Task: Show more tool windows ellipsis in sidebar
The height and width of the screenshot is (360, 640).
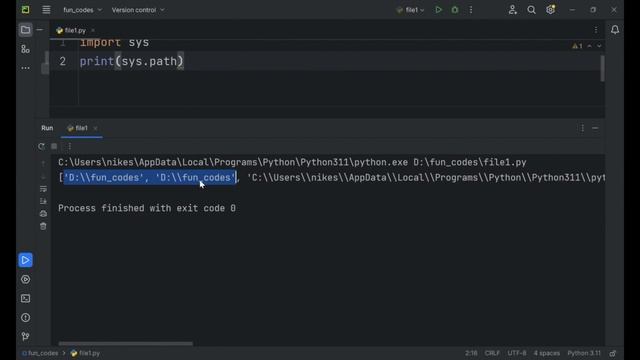Action: (25, 68)
